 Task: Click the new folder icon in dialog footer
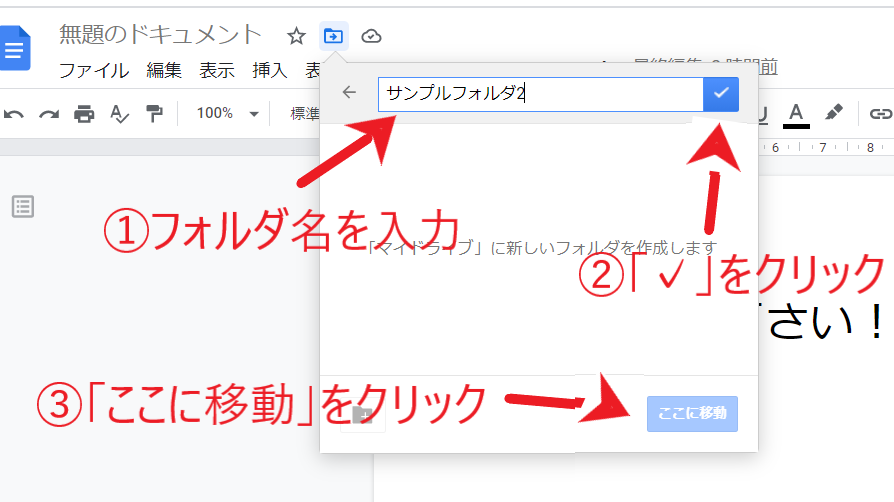[x=363, y=415]
